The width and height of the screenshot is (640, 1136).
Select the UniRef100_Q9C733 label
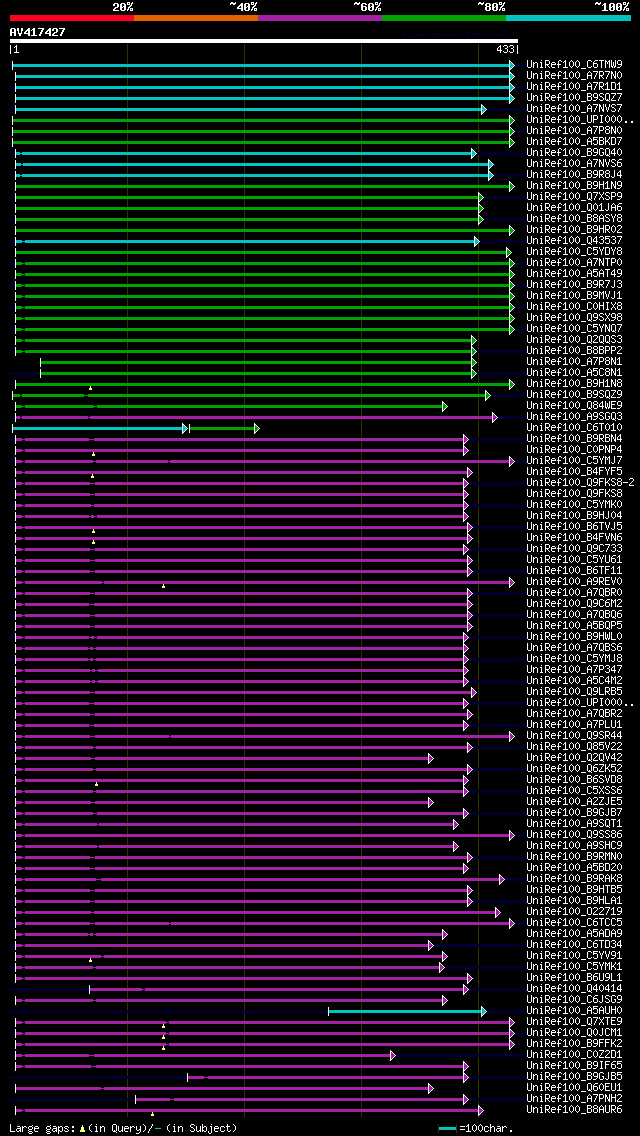(574, 549)
